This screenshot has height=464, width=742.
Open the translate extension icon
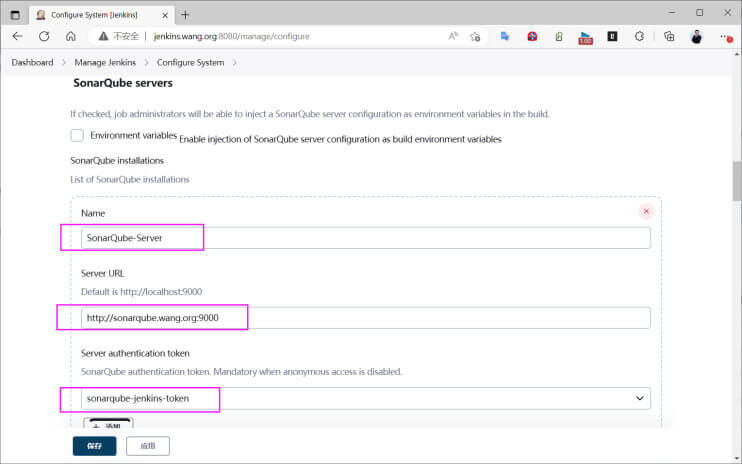(505, 36)
